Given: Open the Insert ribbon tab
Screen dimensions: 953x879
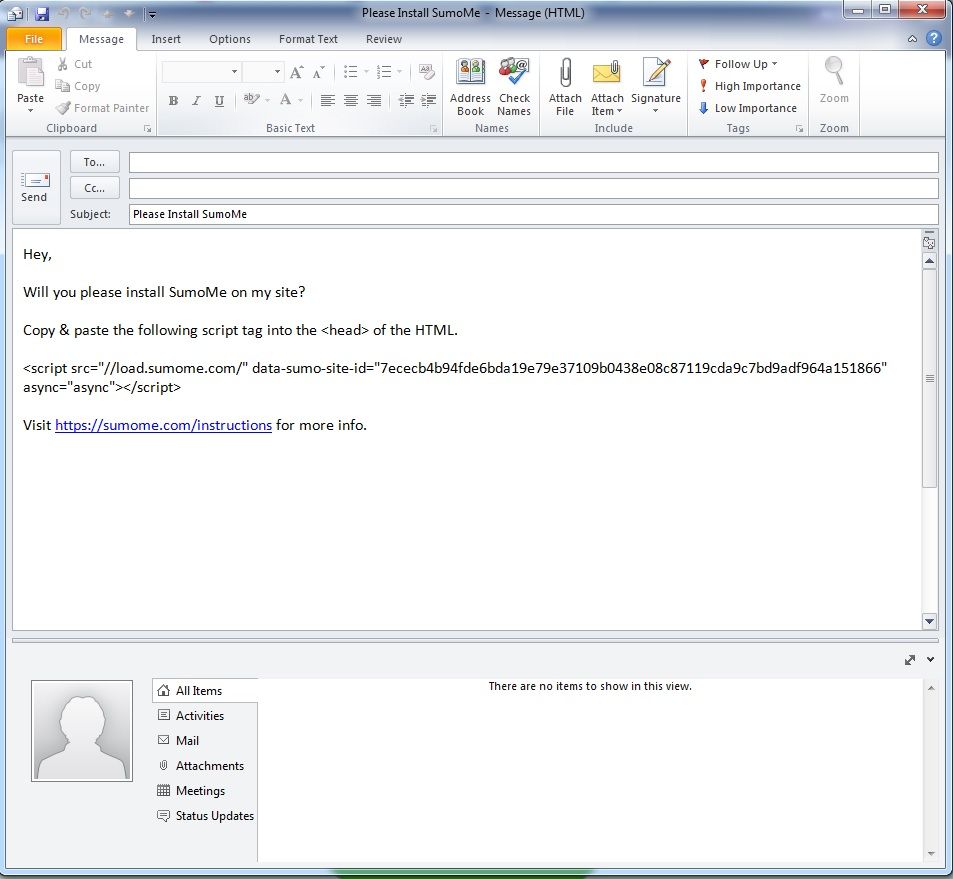Looking at the screenshot, I should click(x=165, y=39).
